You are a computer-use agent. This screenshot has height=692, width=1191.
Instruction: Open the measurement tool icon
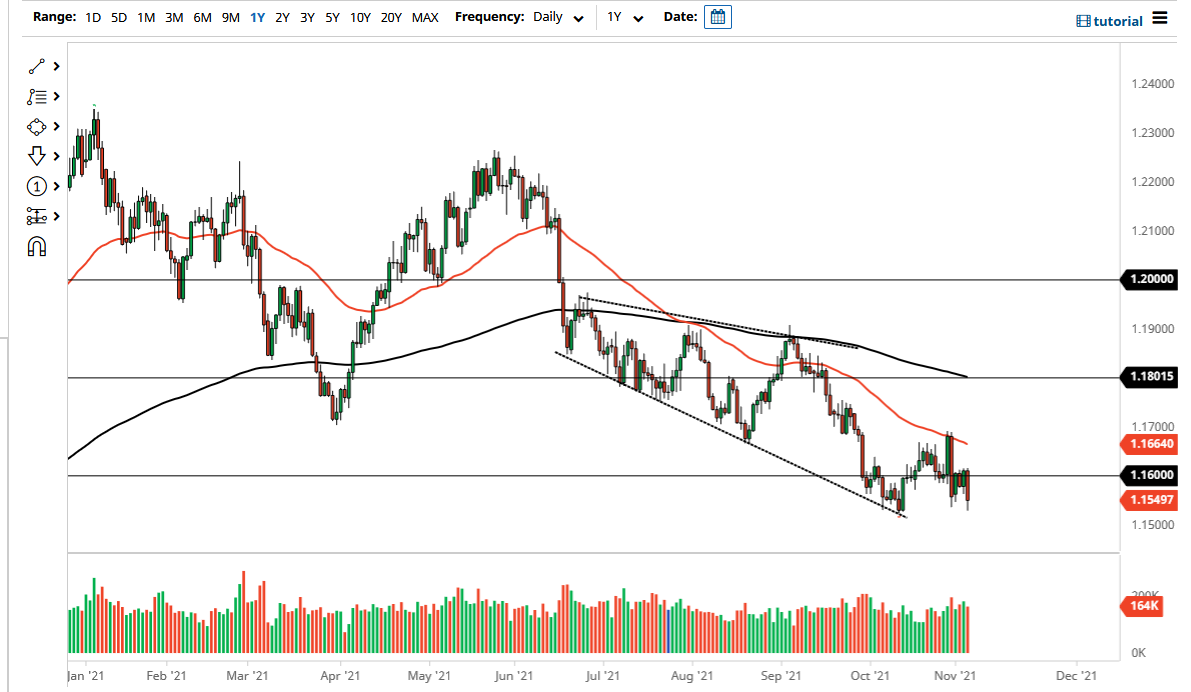click(x=37, y=216)
